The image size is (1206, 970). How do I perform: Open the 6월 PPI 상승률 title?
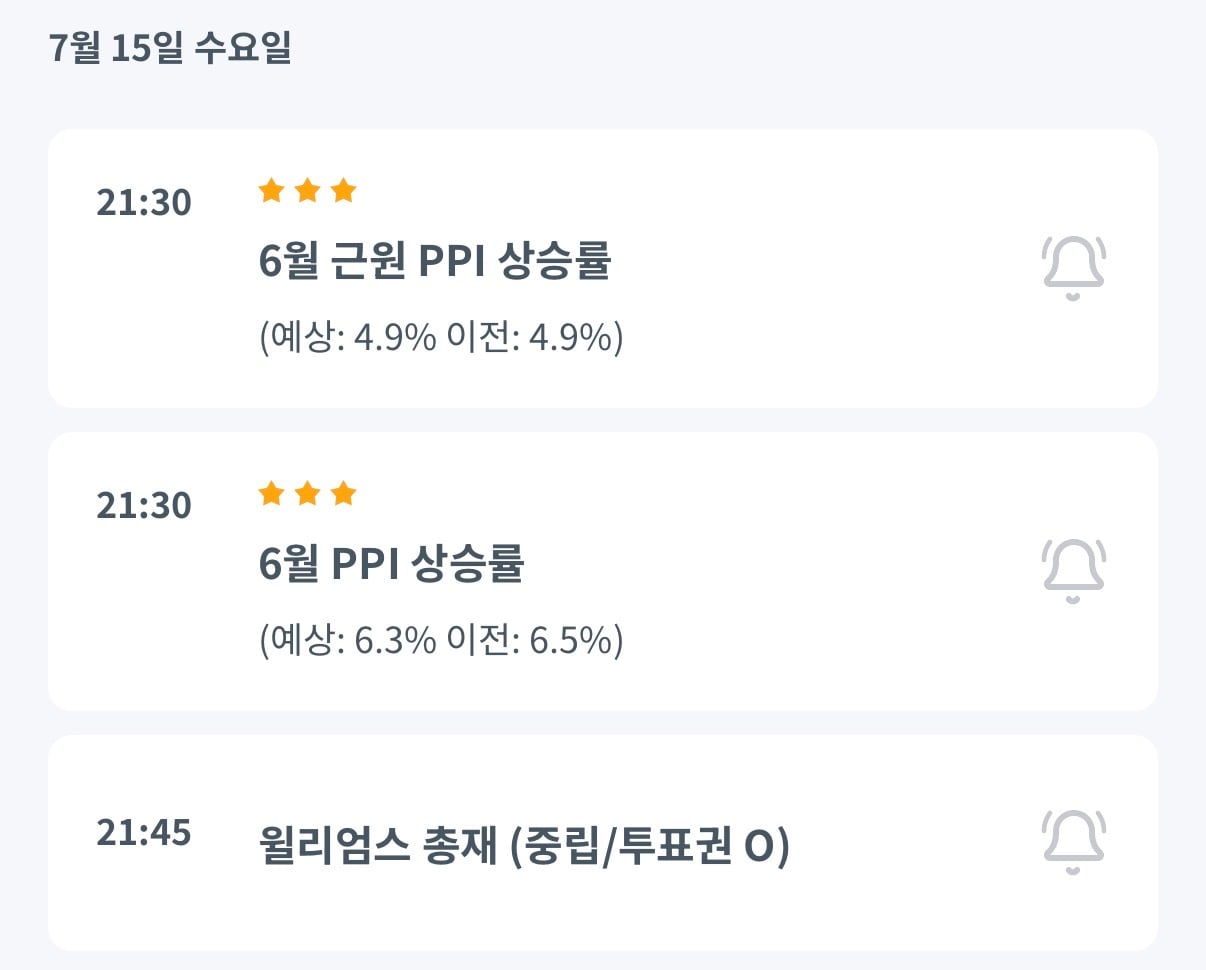click(x=391, y=565)
